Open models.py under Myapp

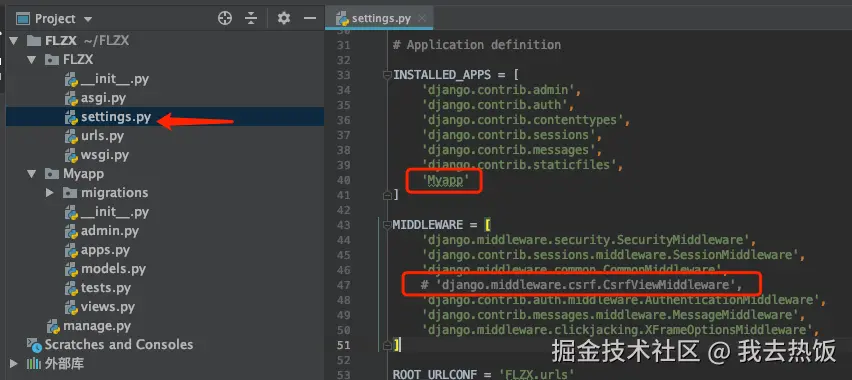click(113, 269)
